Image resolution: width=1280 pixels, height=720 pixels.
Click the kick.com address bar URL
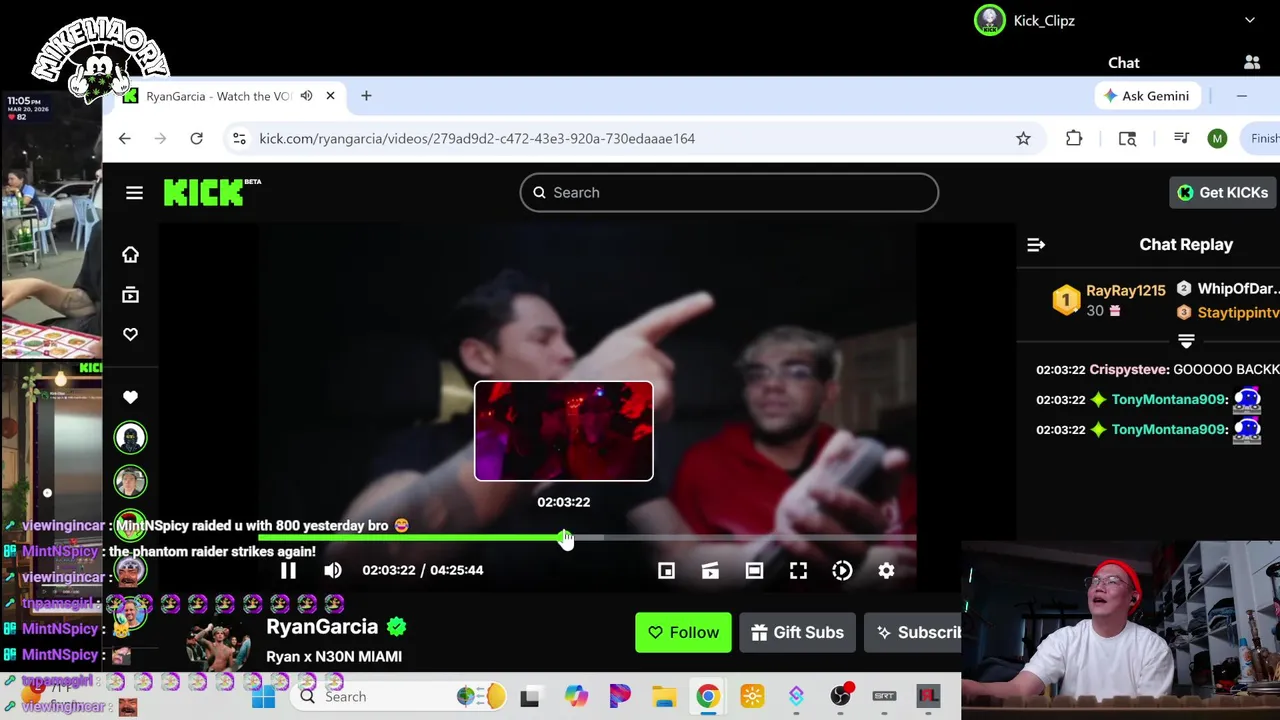[x=477, y=139]
